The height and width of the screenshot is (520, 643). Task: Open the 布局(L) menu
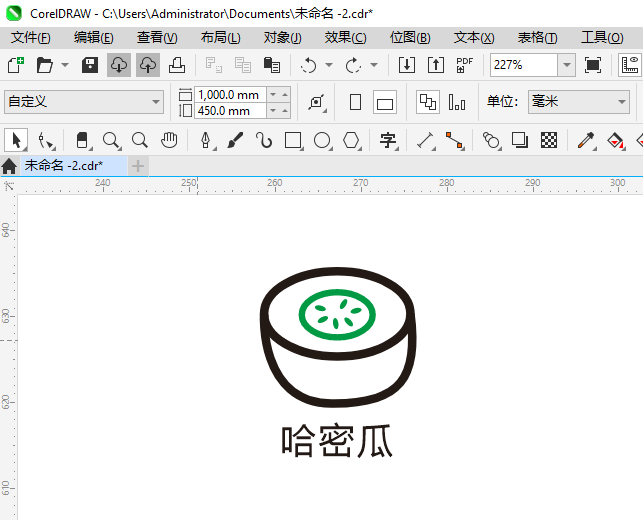click(221, 38)
